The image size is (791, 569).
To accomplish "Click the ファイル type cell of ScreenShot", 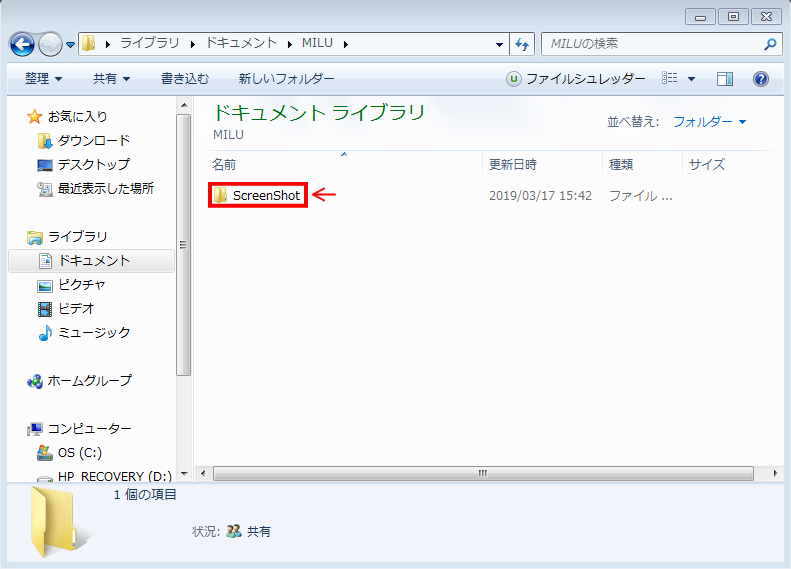I will tap(640, 196).
